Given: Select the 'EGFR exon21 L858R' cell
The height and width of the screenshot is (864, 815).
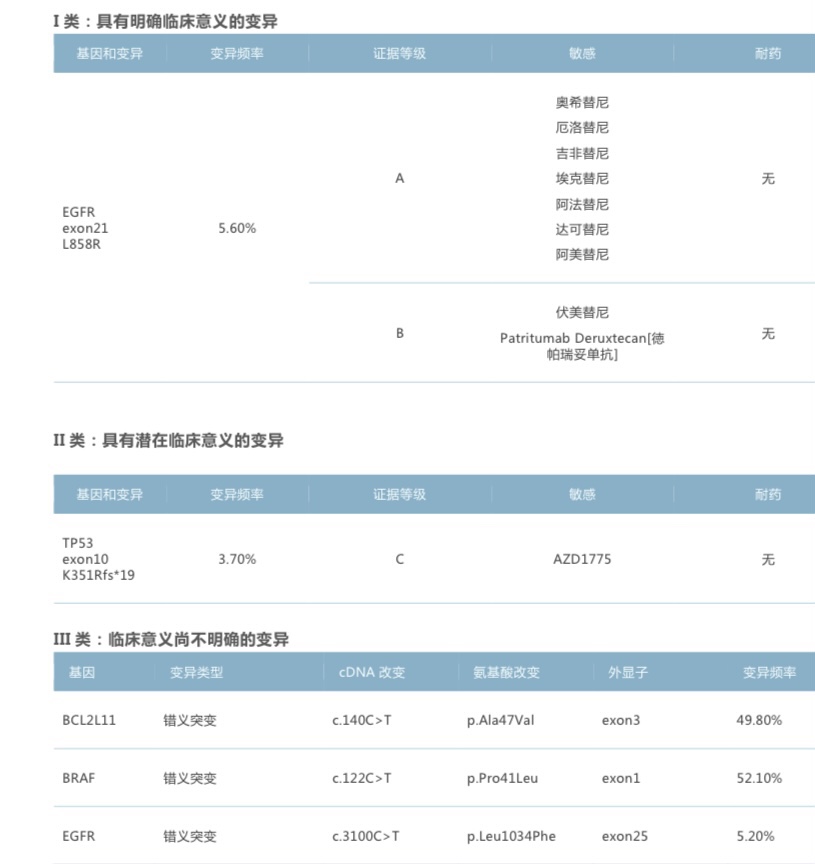Looking at the screenshot, I should (85, 228).
